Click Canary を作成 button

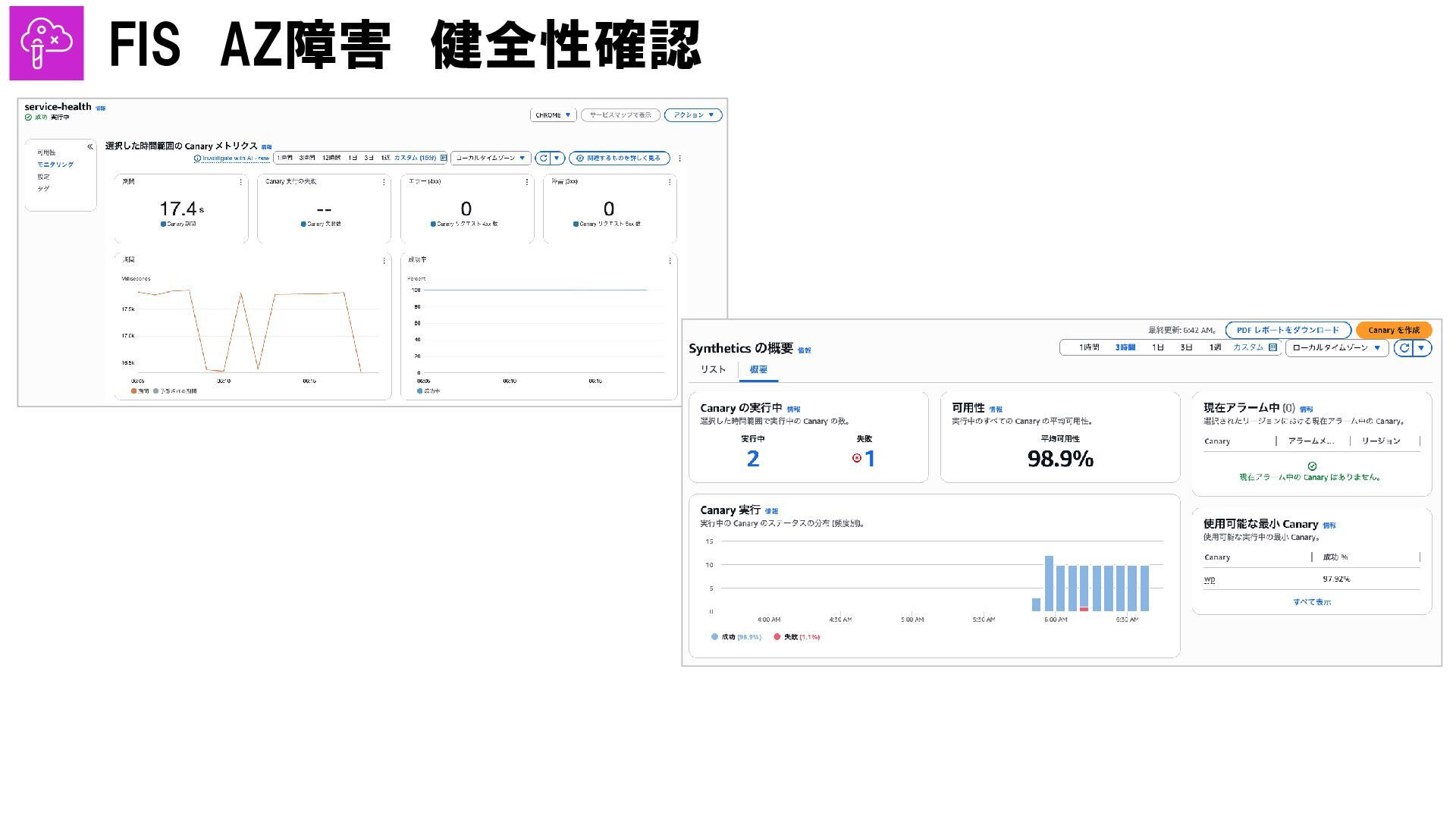[x=1394, y=330]
